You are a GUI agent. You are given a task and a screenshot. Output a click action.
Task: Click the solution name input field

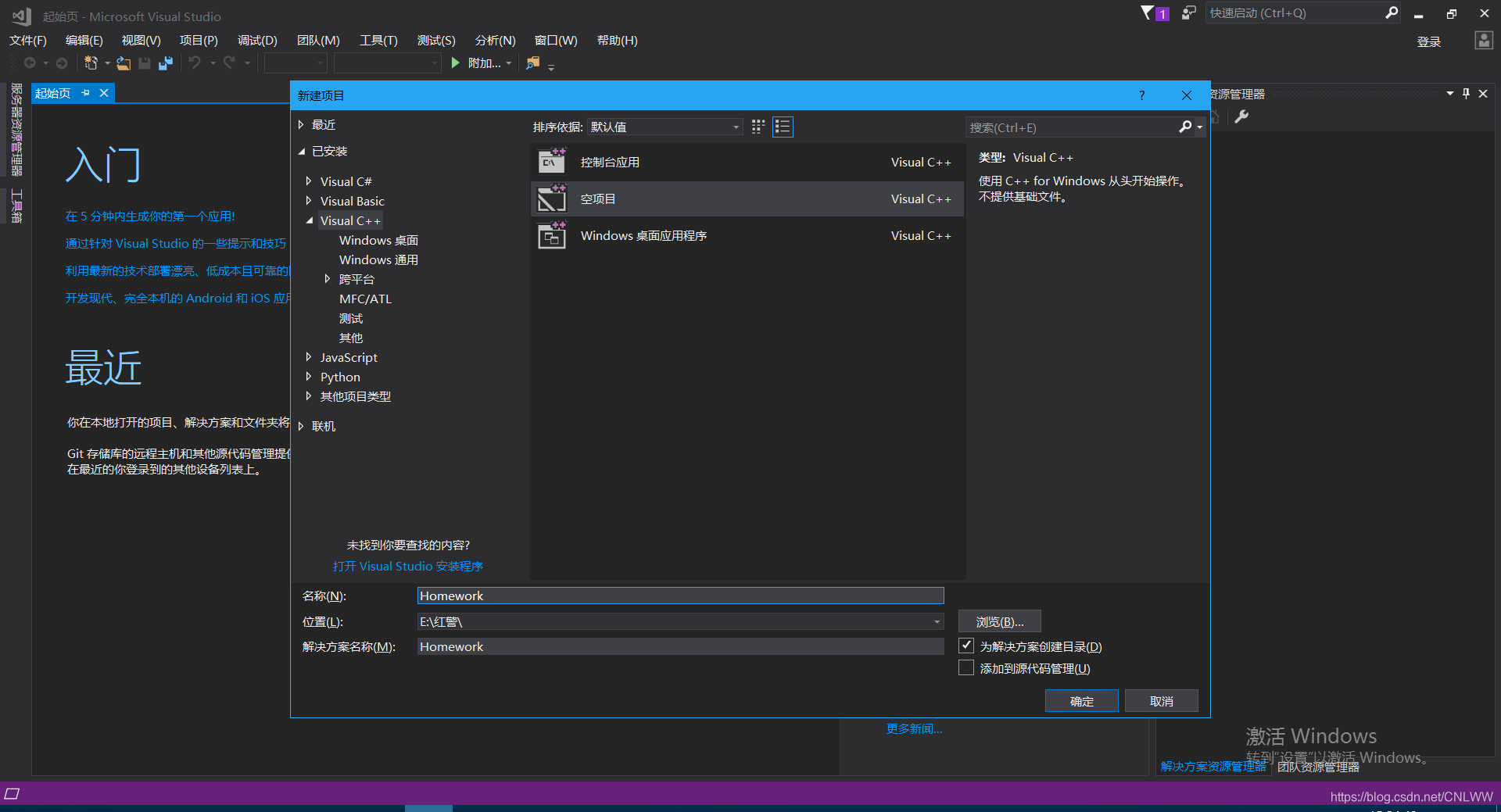coord(680,646)
